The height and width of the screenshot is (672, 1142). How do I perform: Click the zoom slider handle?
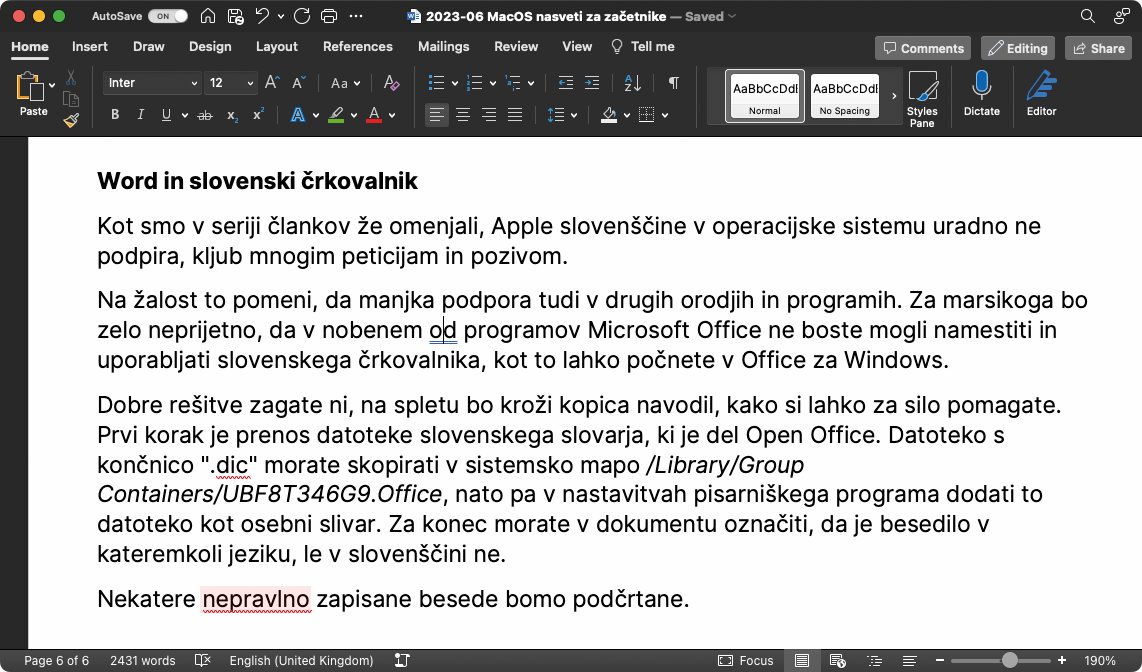1009,660
